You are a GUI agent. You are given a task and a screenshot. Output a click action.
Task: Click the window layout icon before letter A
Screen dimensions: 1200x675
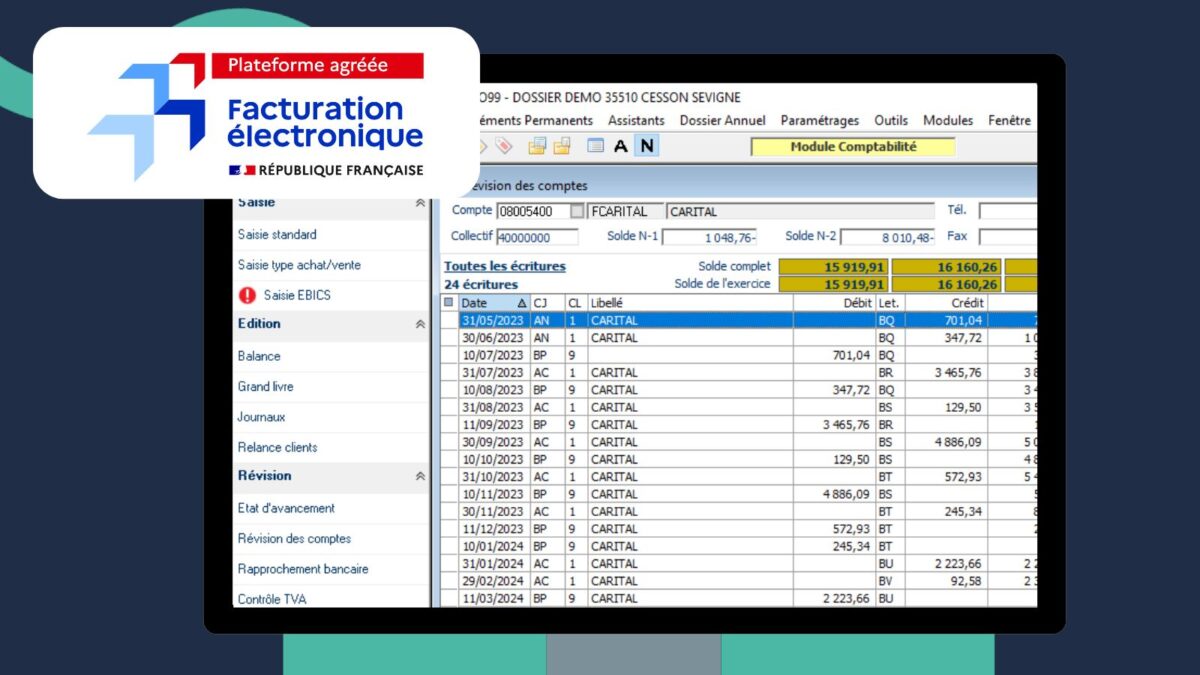point(595,146)
